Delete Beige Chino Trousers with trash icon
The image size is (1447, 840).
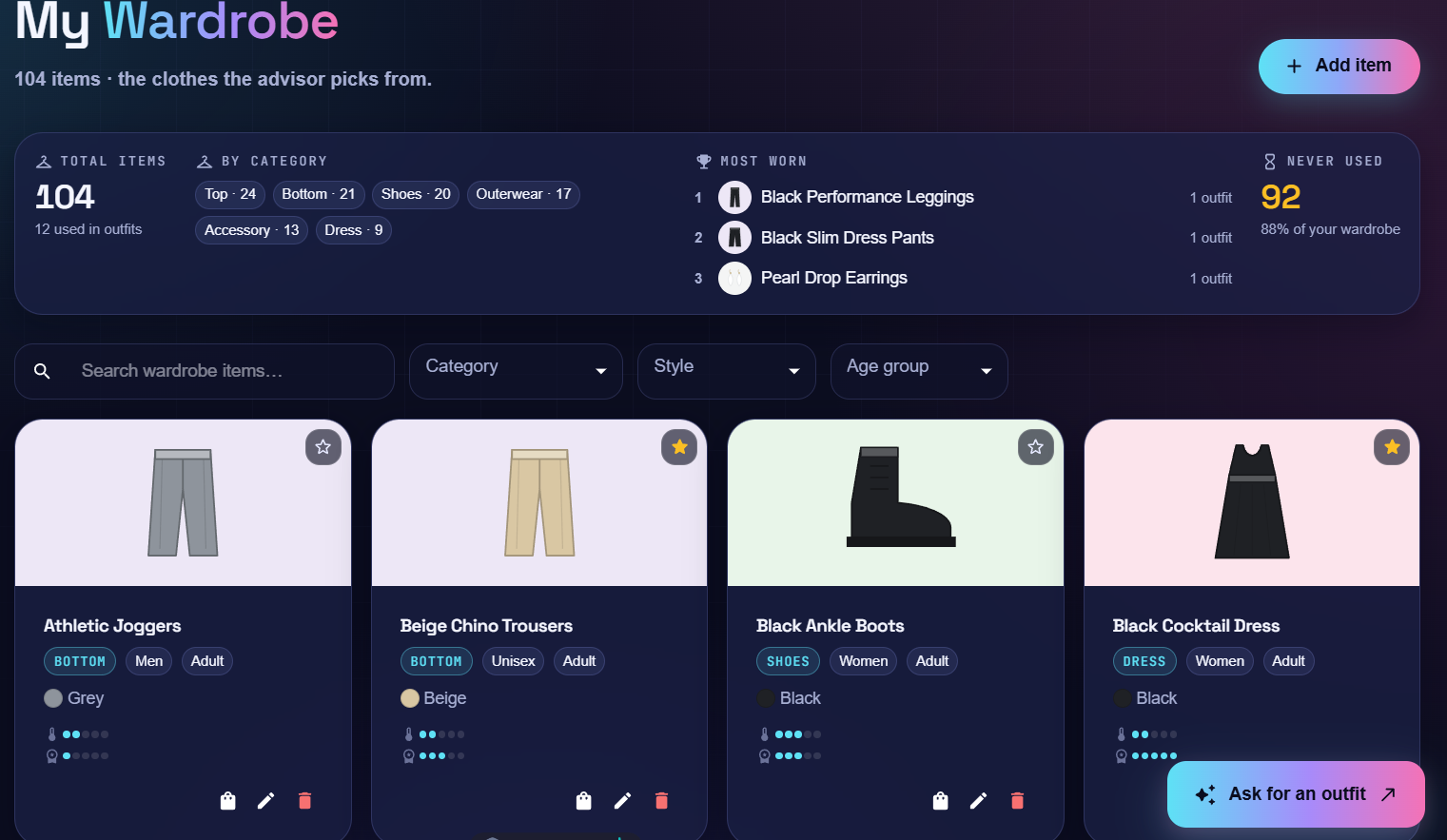point(661,801)
